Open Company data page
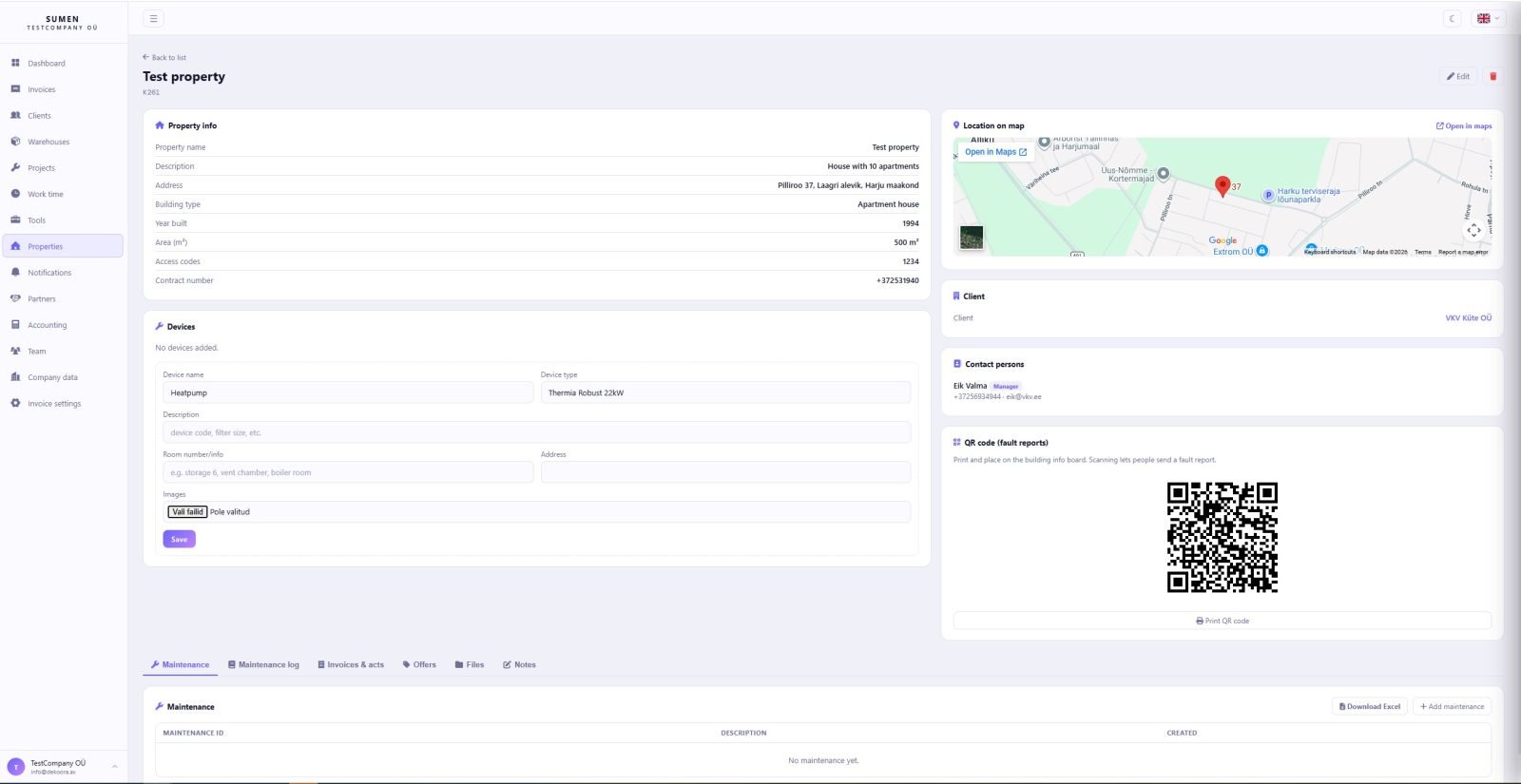This screenshot has height=784, width=1521. click(x=64, y=377)
